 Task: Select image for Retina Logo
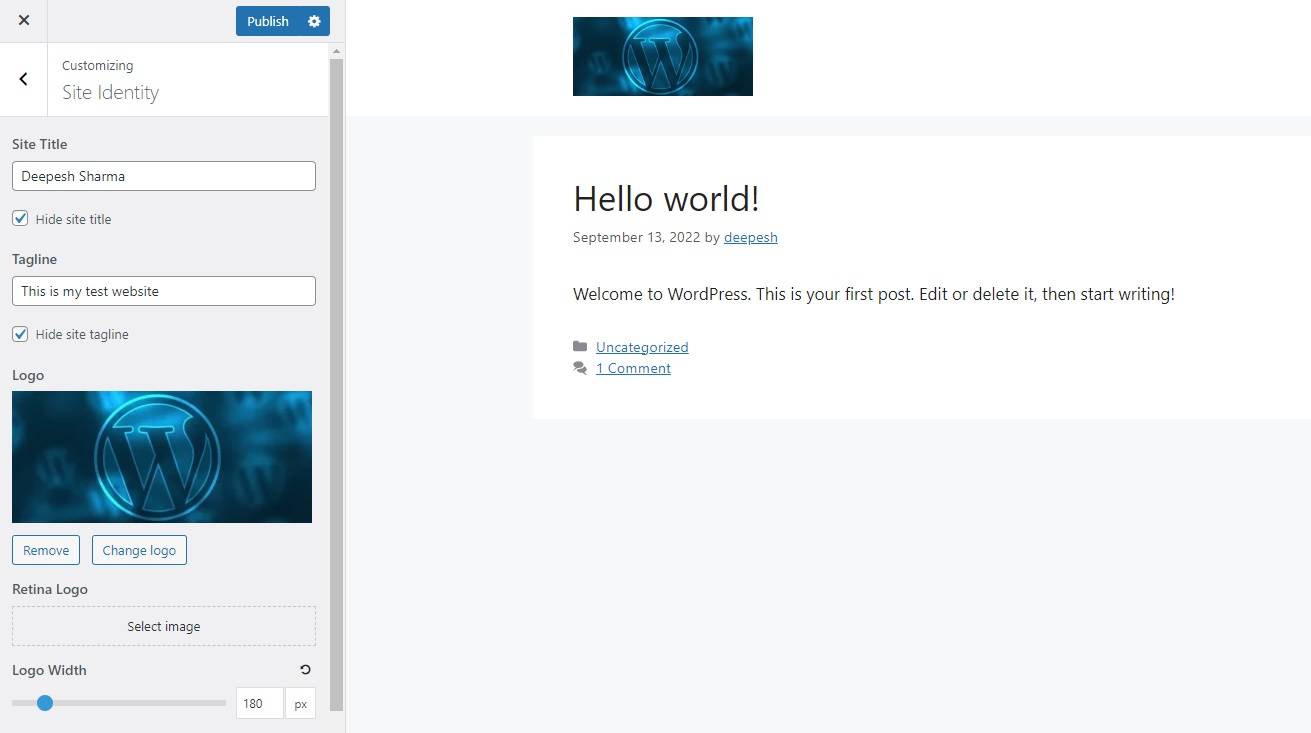point(164,626)
